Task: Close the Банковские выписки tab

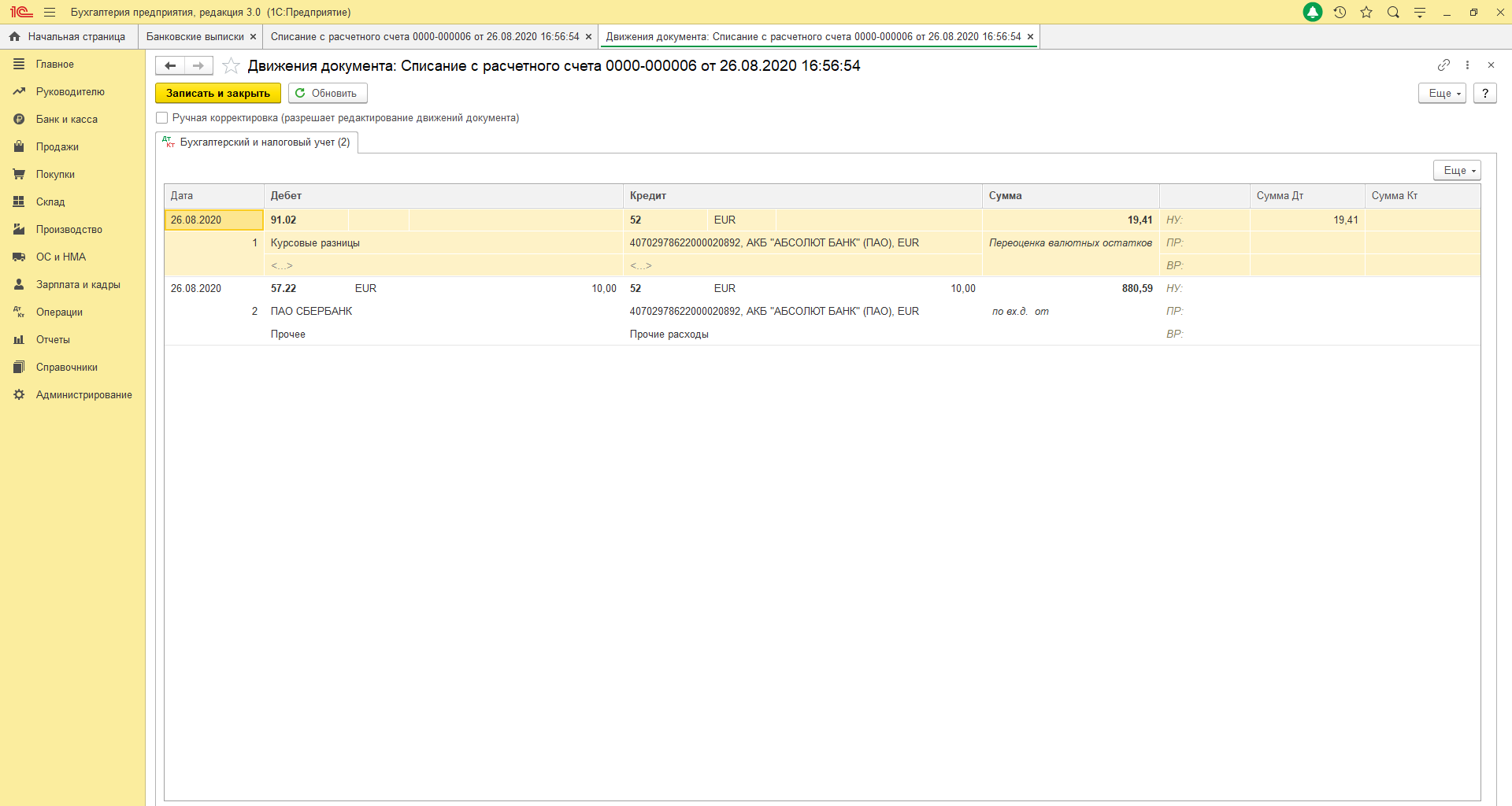Action: [x=253, y=37]
